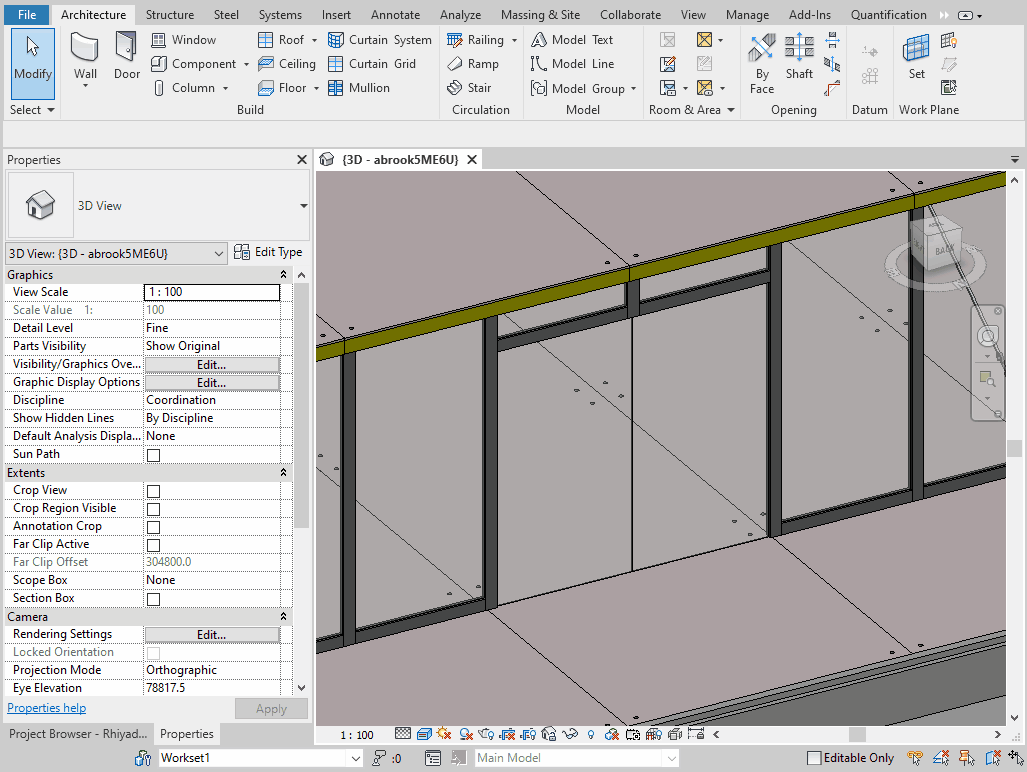
Task: Open the Worksets dropdown showing Workset1
Action: pos(356,757)
